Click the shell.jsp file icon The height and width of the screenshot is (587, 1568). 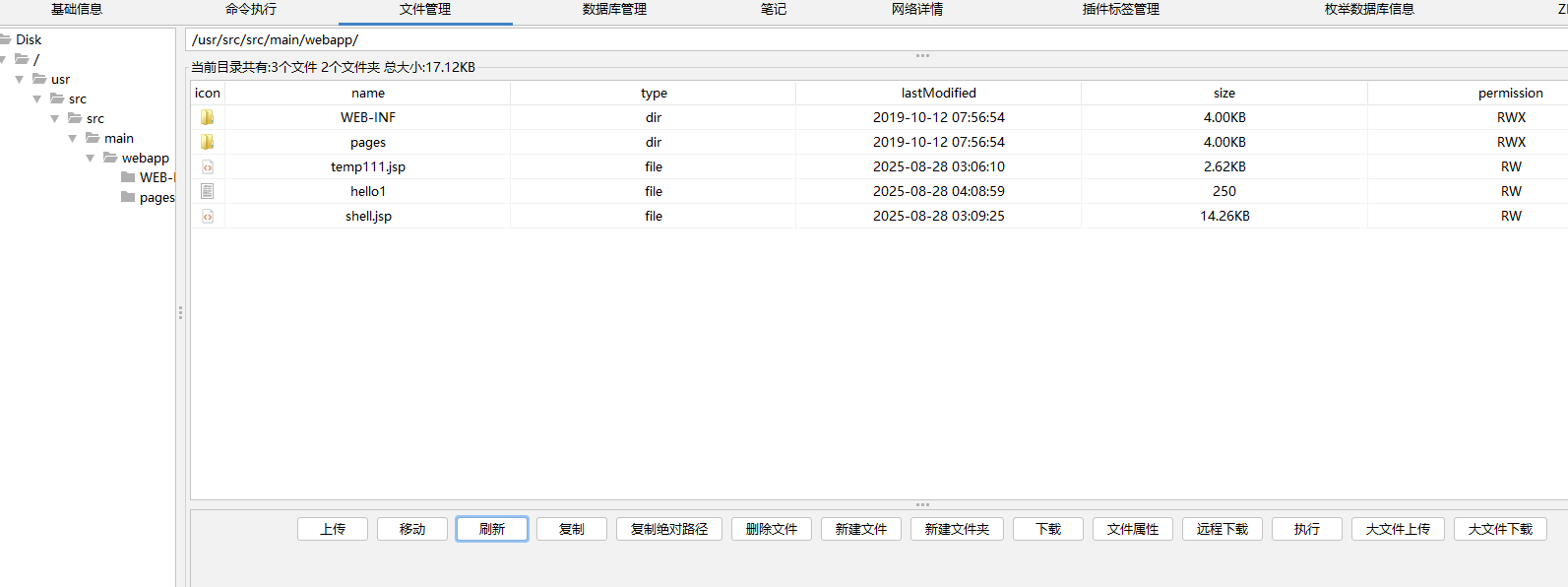point(208,216)
